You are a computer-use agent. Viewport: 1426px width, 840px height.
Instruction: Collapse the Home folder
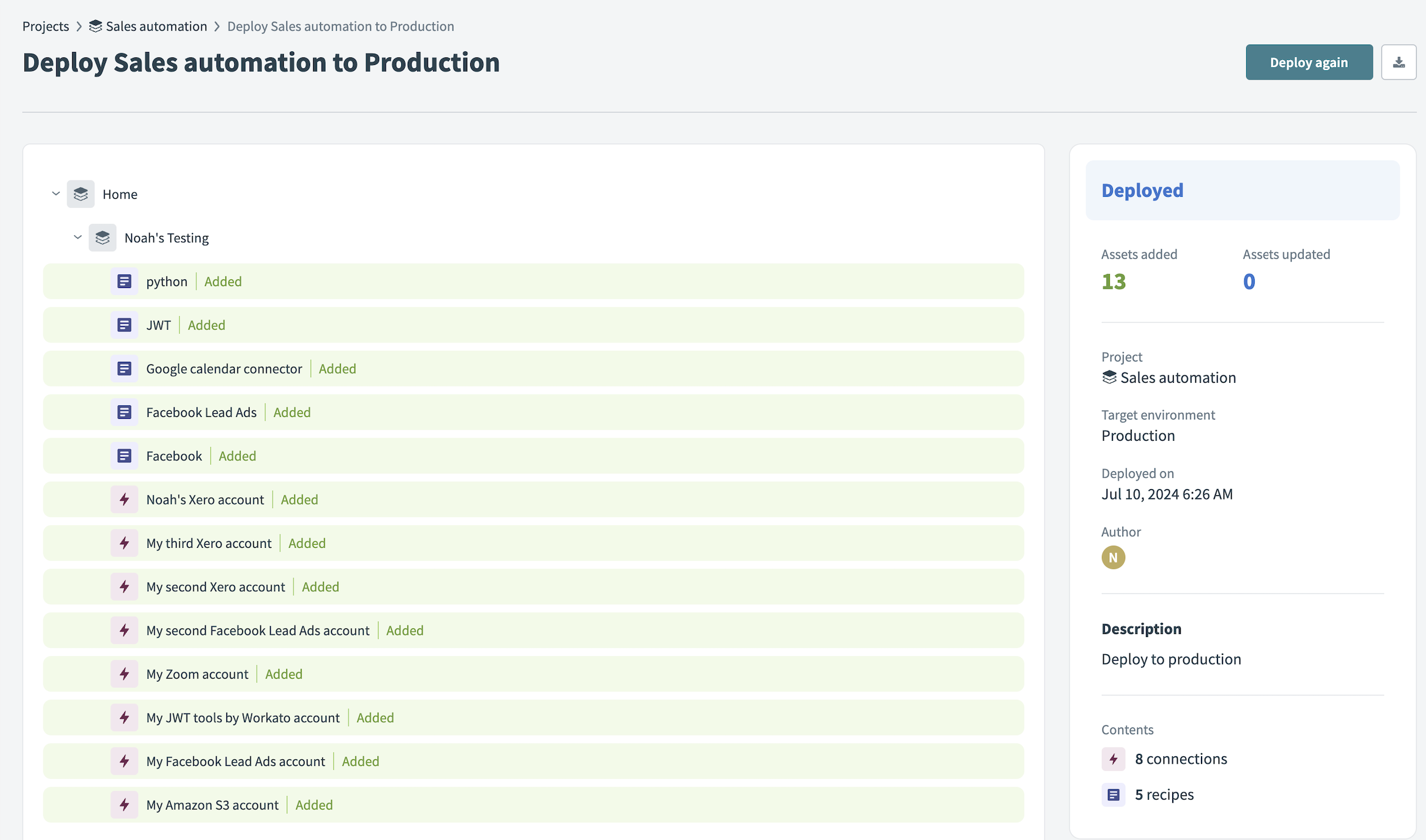[56, 194]
